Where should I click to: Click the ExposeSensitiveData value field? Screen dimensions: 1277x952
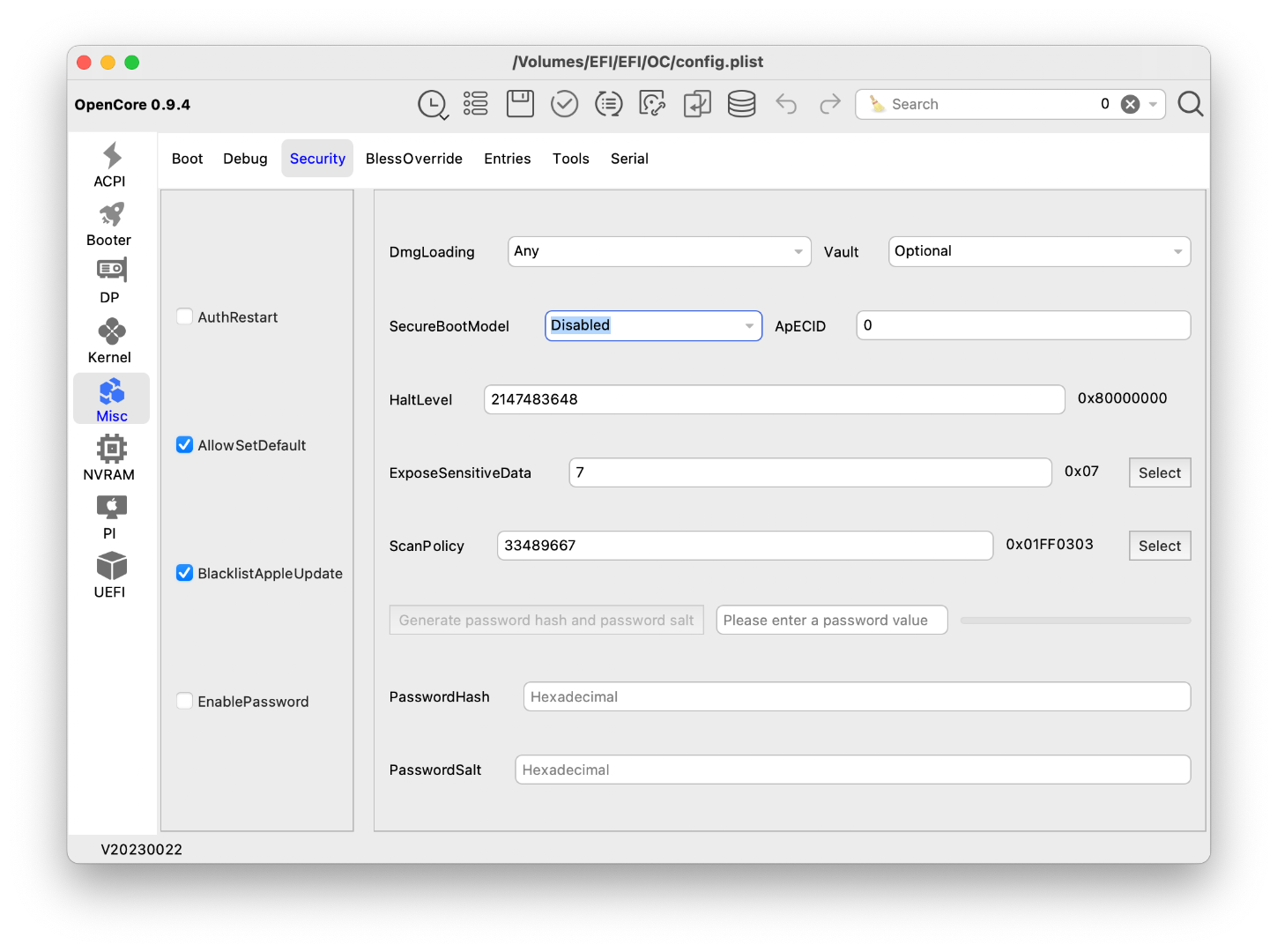point(810,472)
